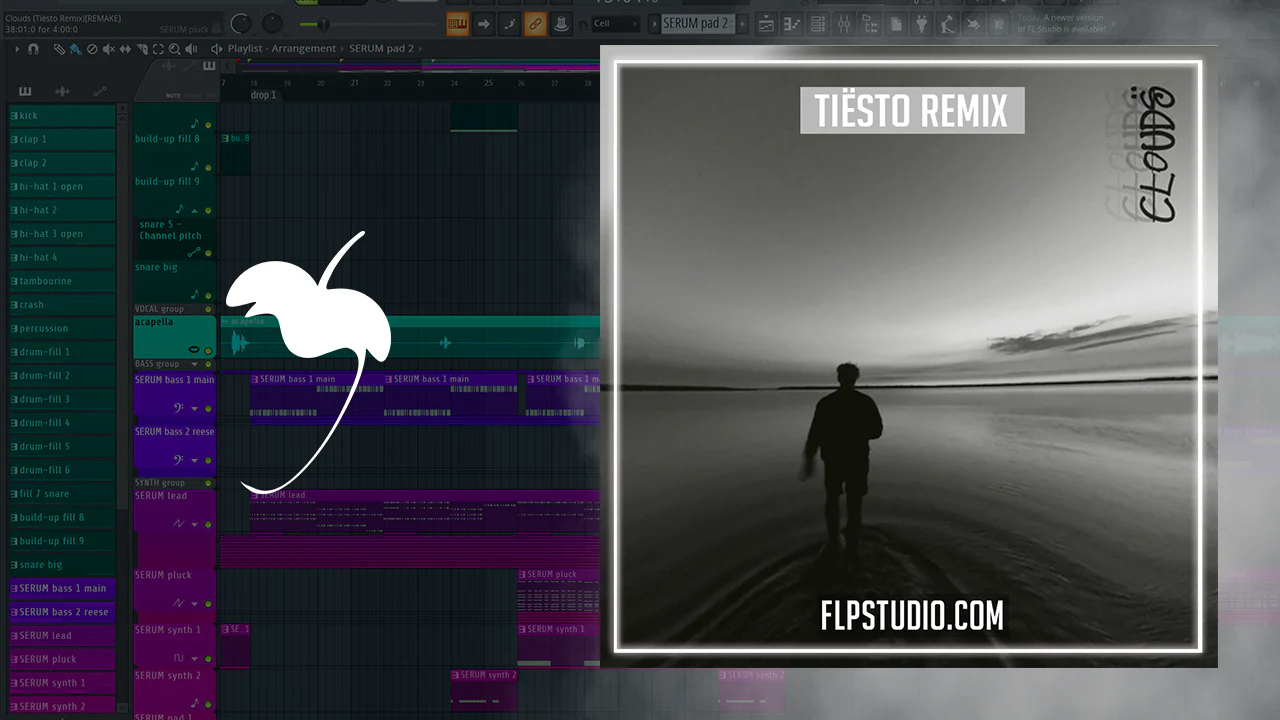Select the playlist Paint brush tool
The height and width of the screenshot is (720, 1280).
click(x=75, y=48)
